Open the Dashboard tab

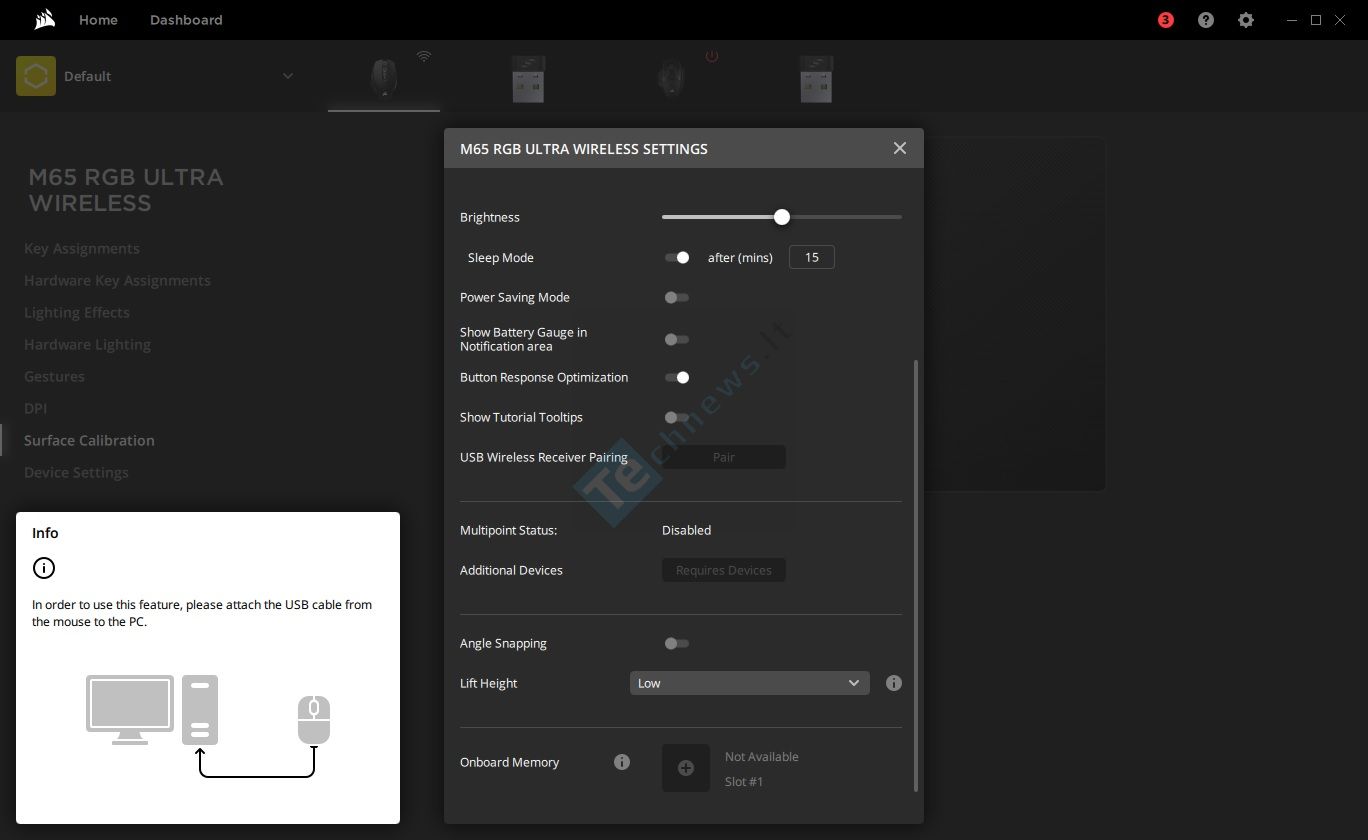tap(186, 20)
